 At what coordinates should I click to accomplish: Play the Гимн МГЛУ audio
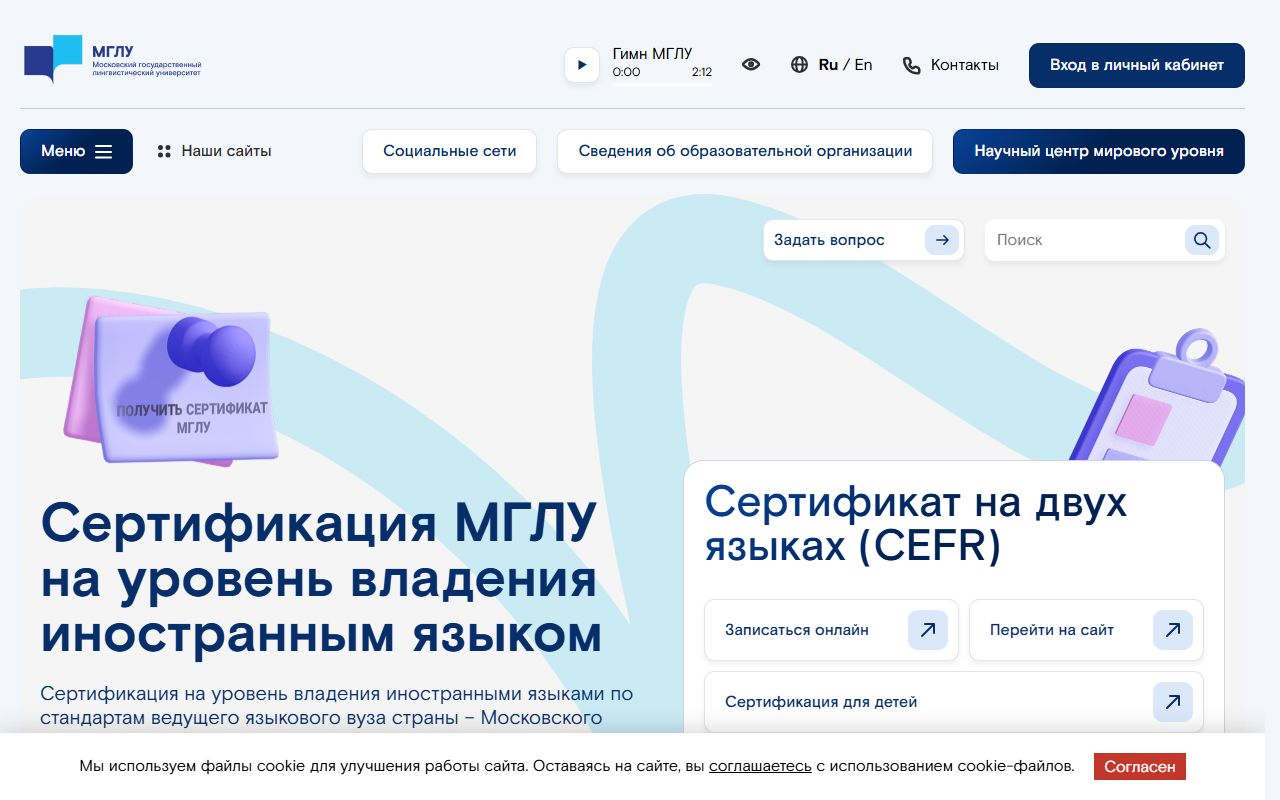pyautogui.click(x=582, y=65)
